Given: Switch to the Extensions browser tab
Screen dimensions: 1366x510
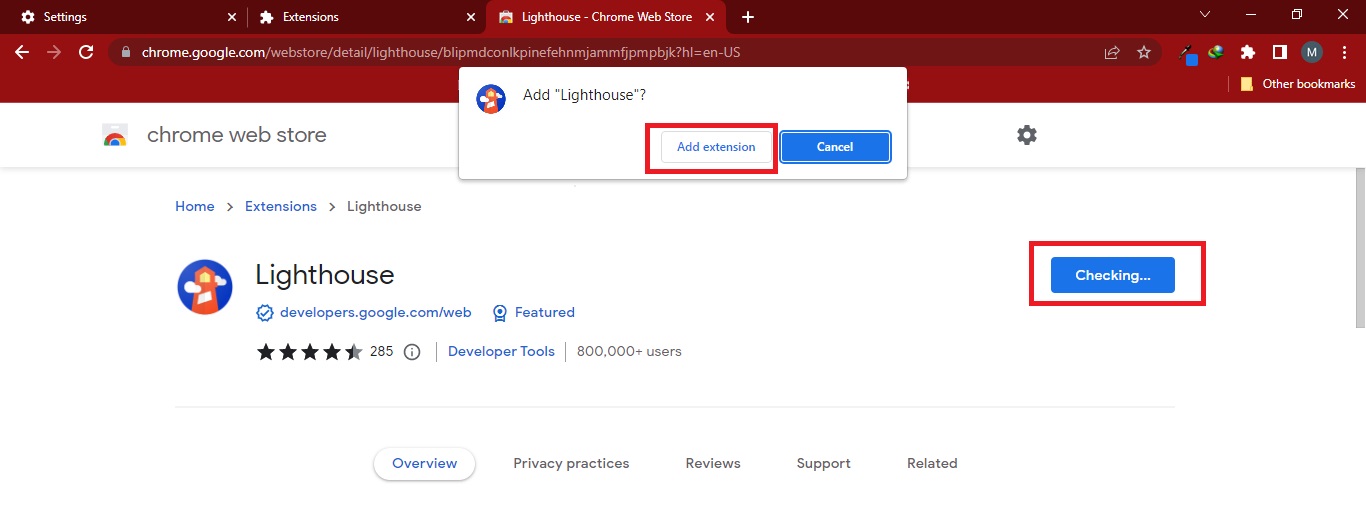Looking at the screenshot, I should point(366,17).
